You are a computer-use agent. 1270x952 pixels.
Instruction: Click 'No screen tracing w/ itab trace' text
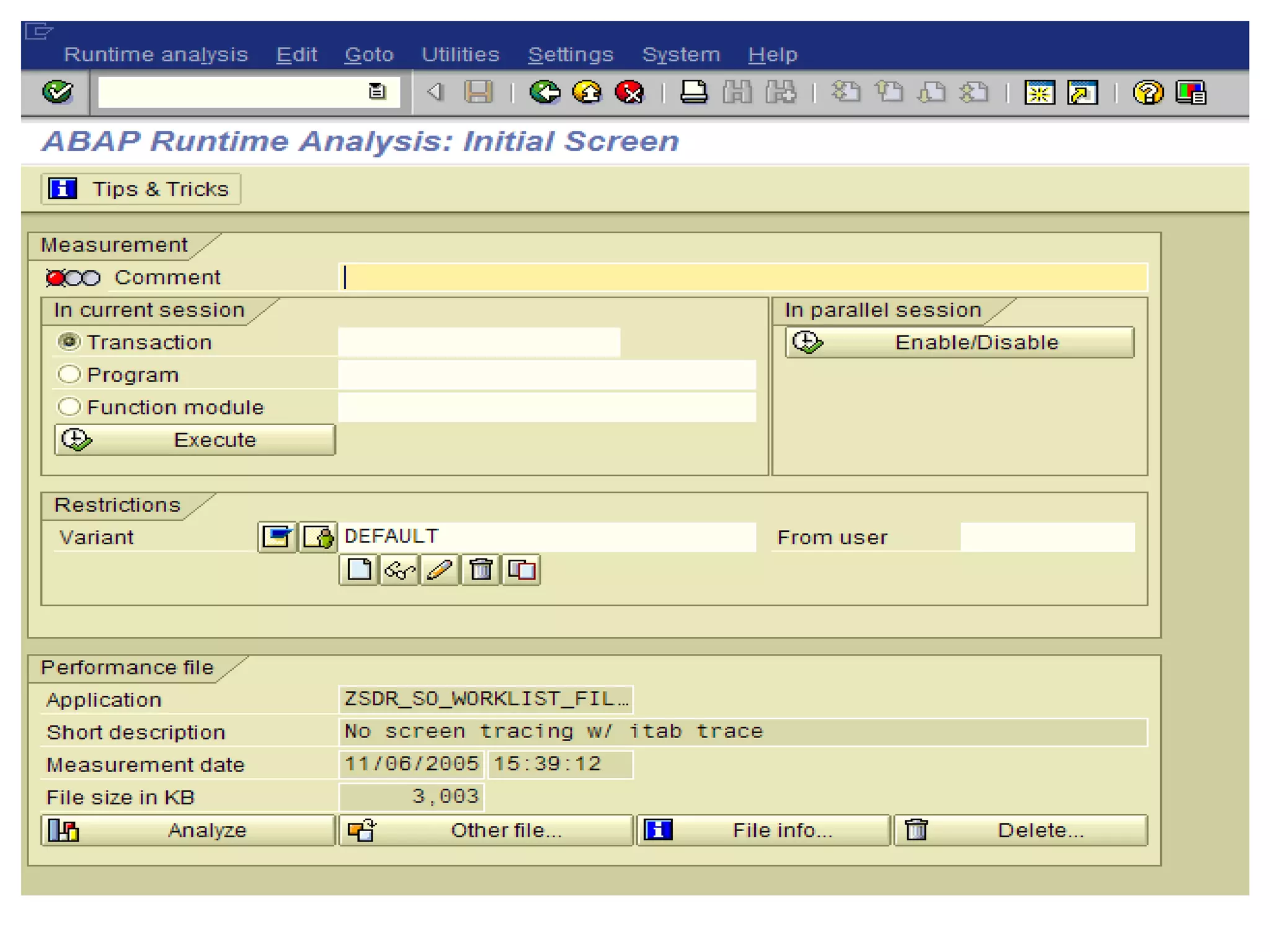point(553,731)
